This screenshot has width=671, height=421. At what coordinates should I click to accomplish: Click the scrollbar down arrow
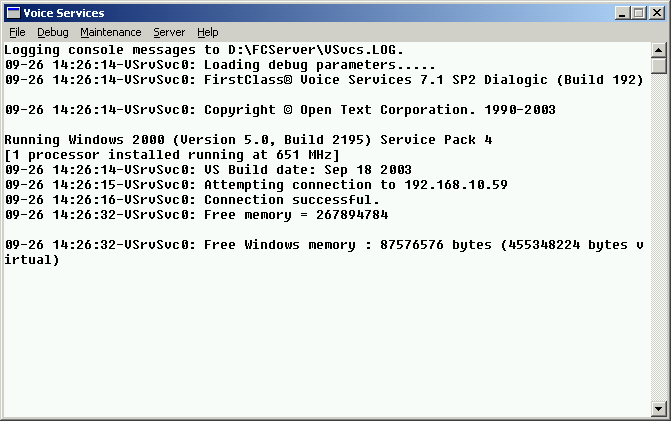(658, 408)
